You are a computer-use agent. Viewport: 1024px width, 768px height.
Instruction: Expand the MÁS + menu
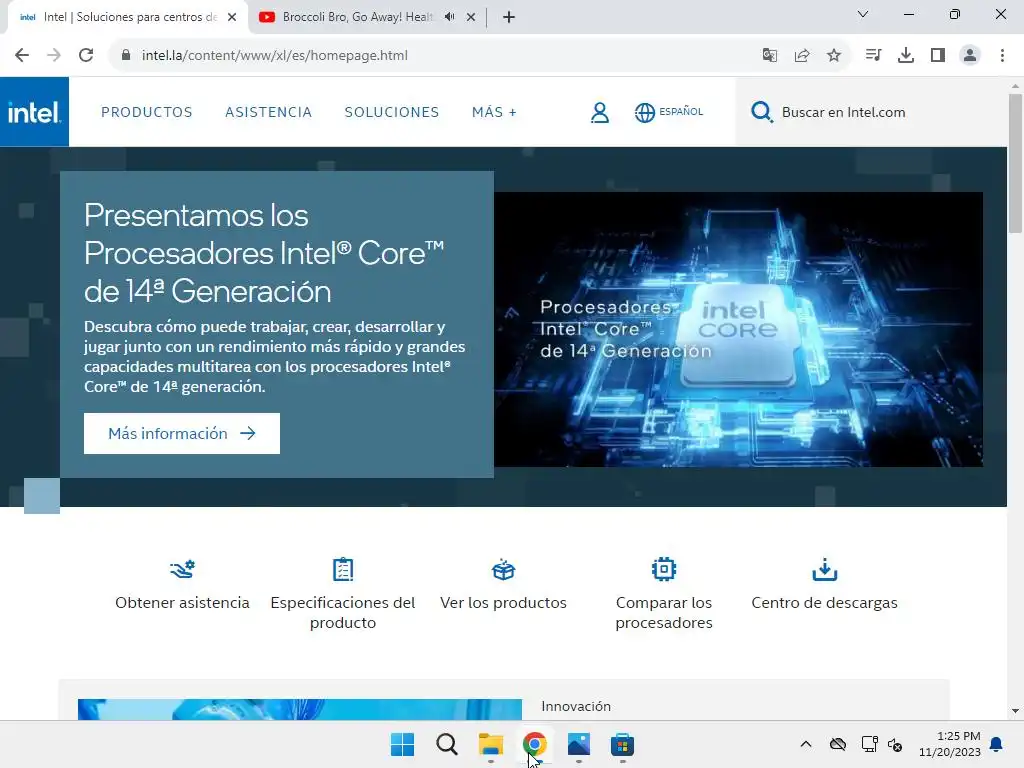click(494, 112)
